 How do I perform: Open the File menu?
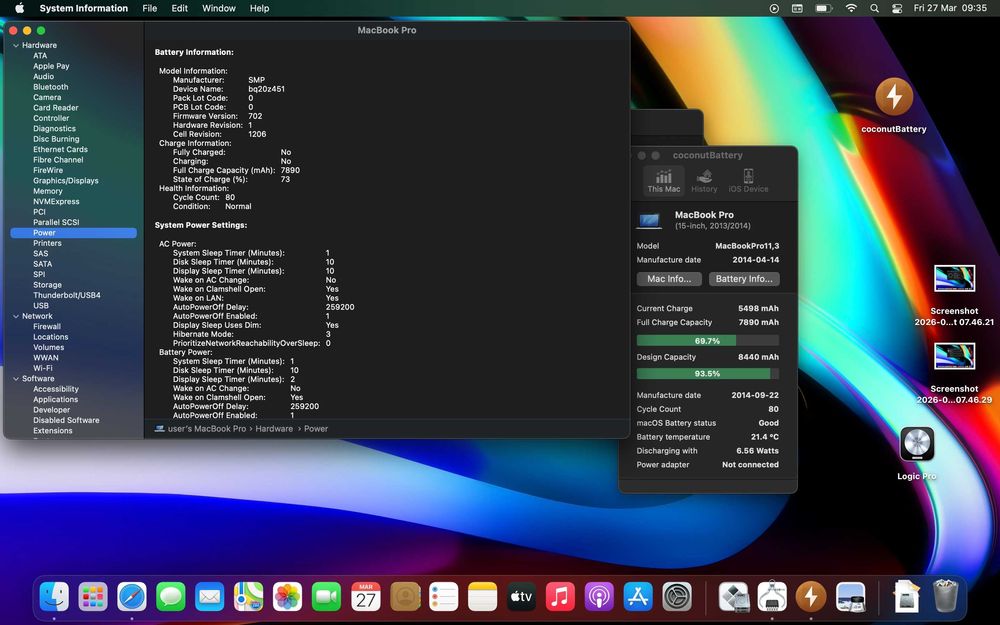coord(150,8)
